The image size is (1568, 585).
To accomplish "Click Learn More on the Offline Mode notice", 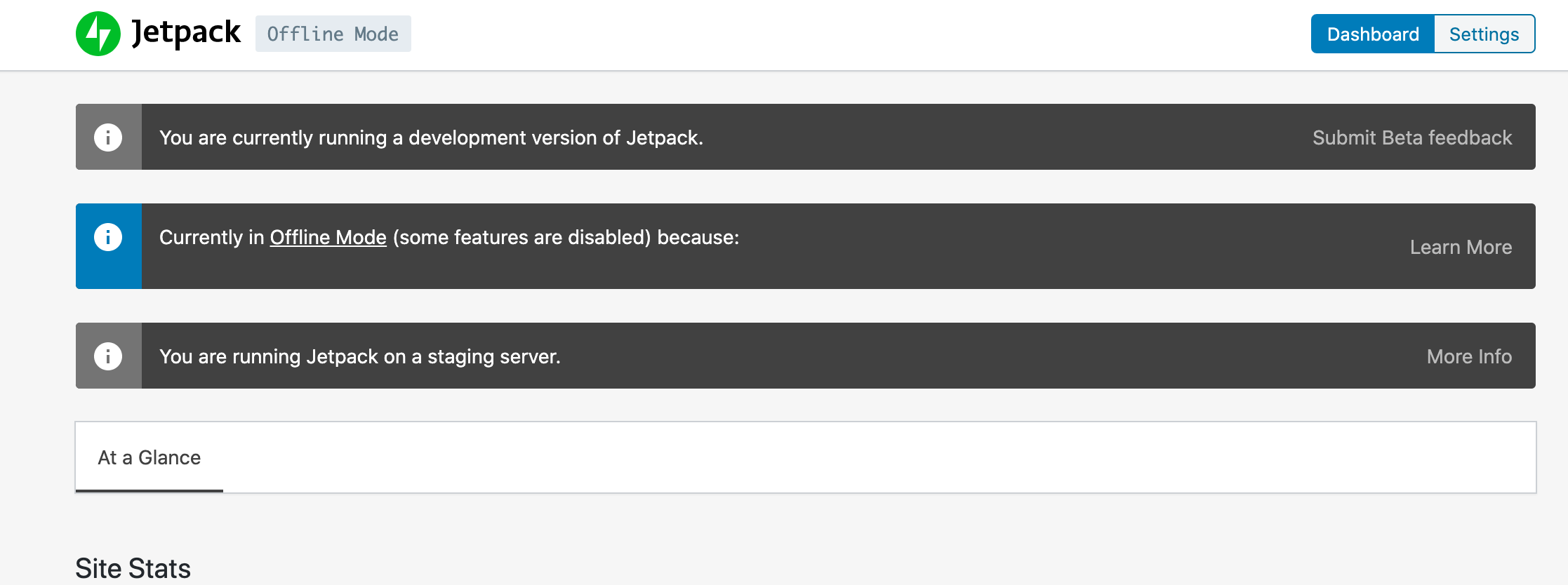I will pos(1461,247).
